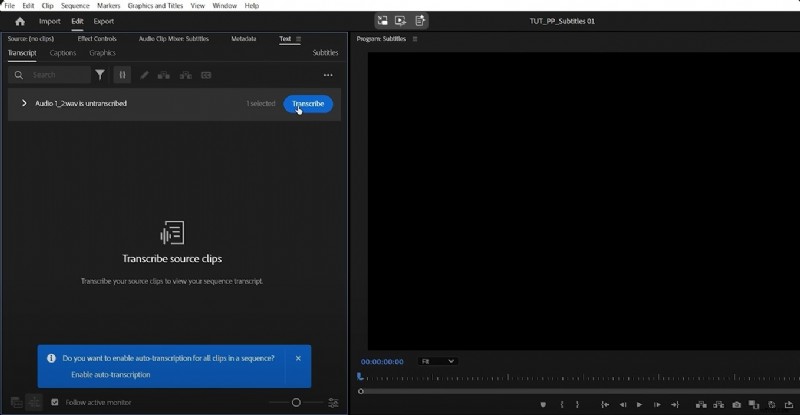Viewport: 800px width, 415px height.
Task: Open the Metadata panel tab
Action: 243,39
